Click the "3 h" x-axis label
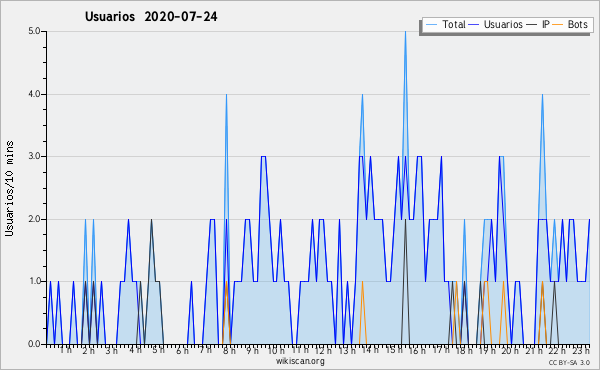600x370 pixels. 111,351
